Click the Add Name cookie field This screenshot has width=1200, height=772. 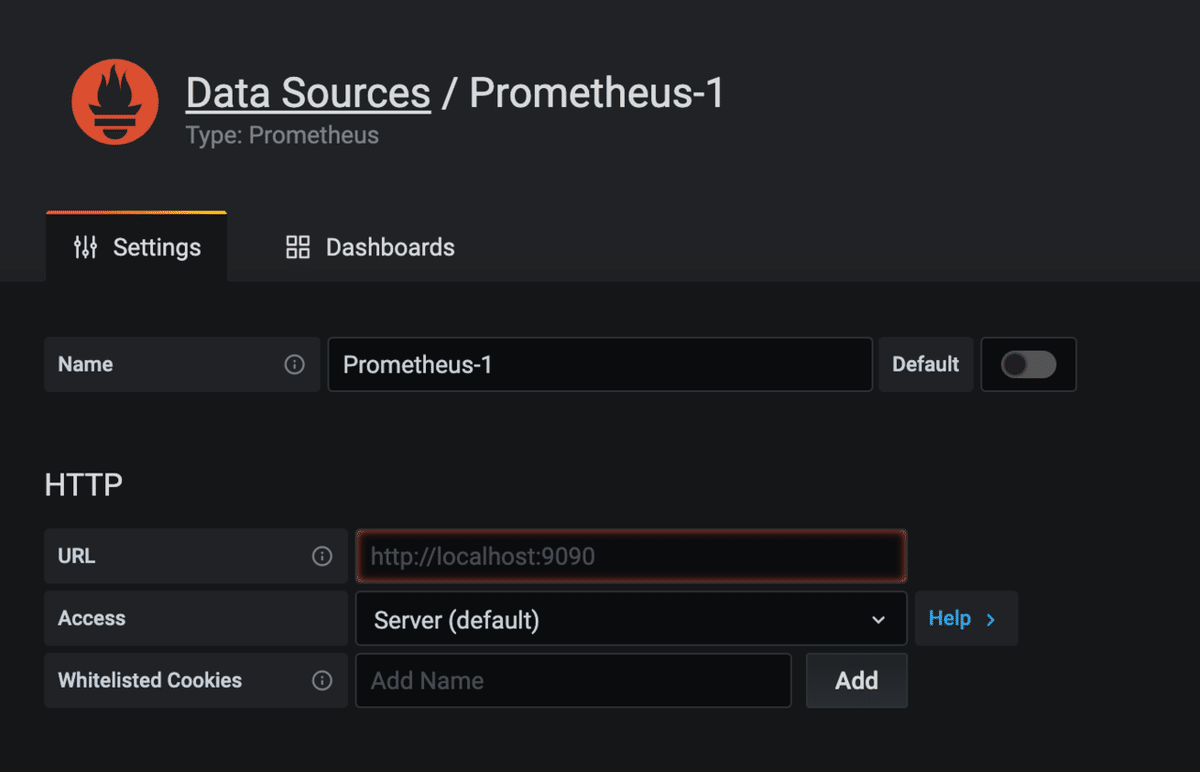click(573, 680)
